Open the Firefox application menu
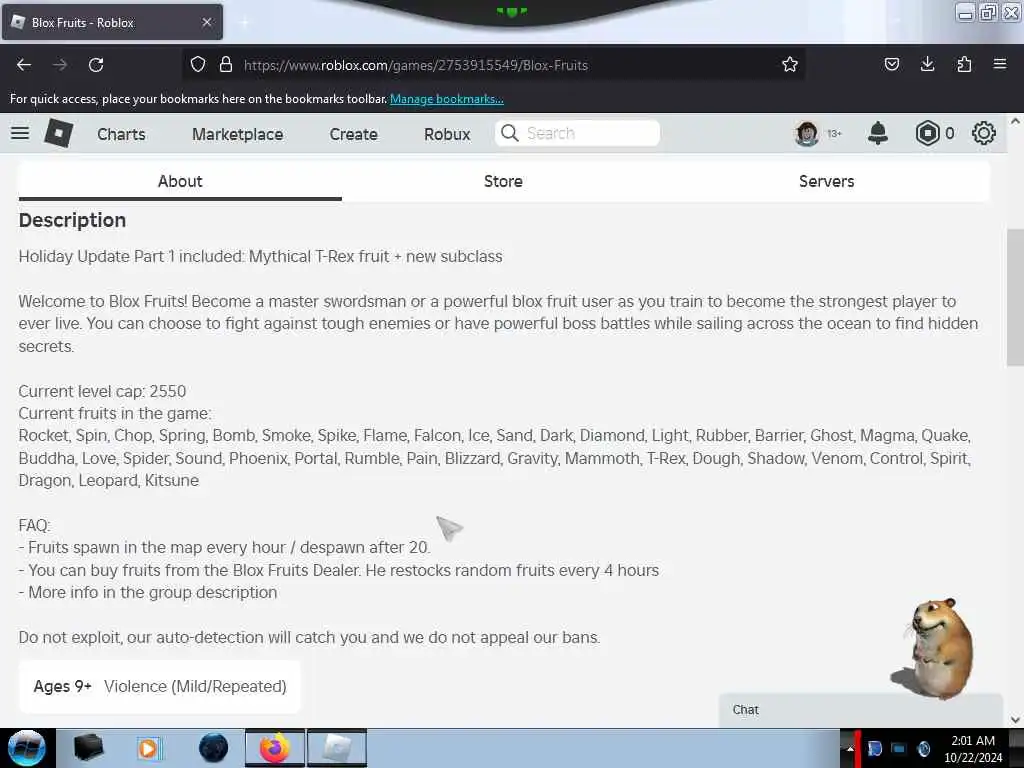1024x768 pixels. click(x=1000, y=64)
